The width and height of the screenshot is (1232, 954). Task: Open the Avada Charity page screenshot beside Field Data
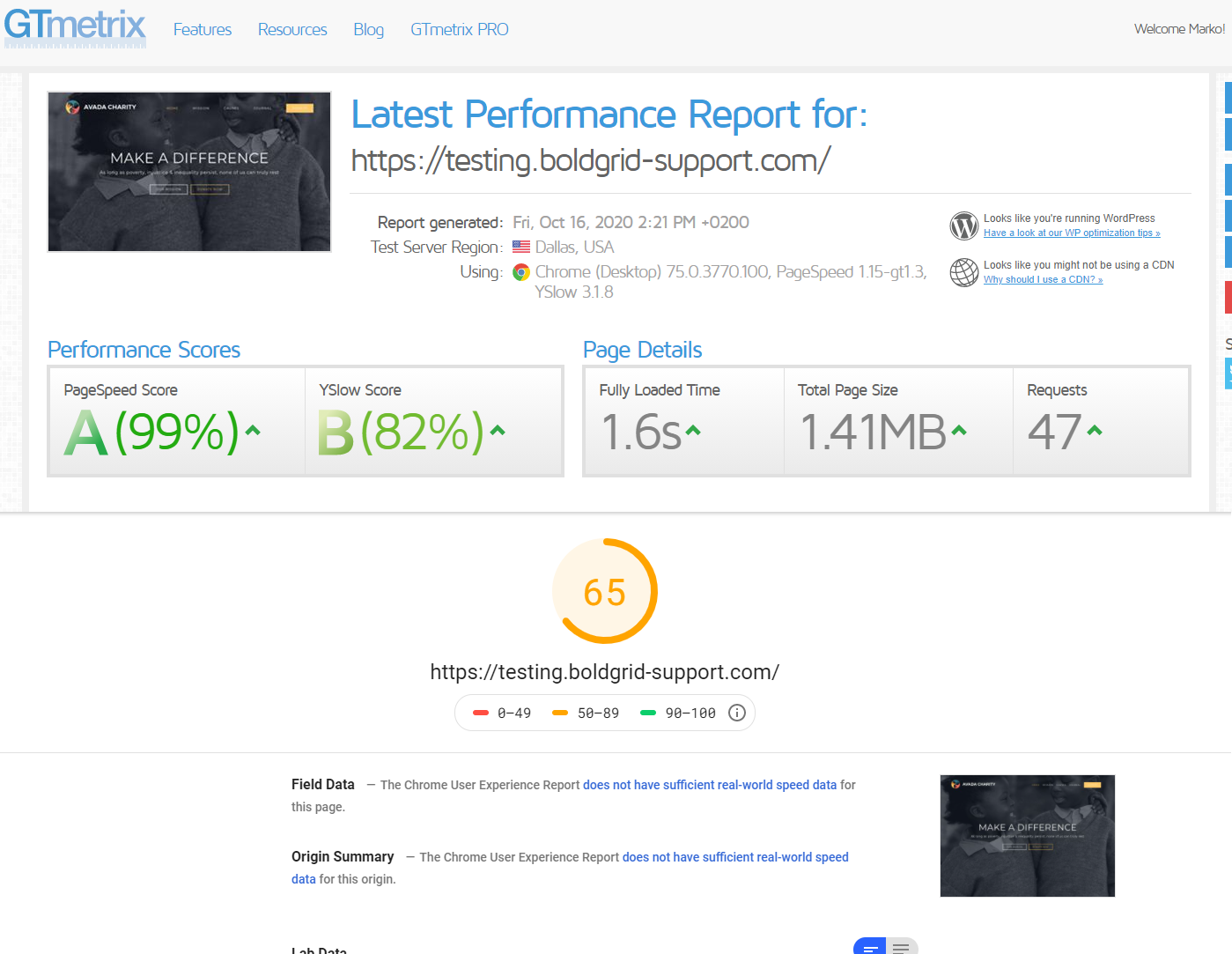coord(1028,836)
